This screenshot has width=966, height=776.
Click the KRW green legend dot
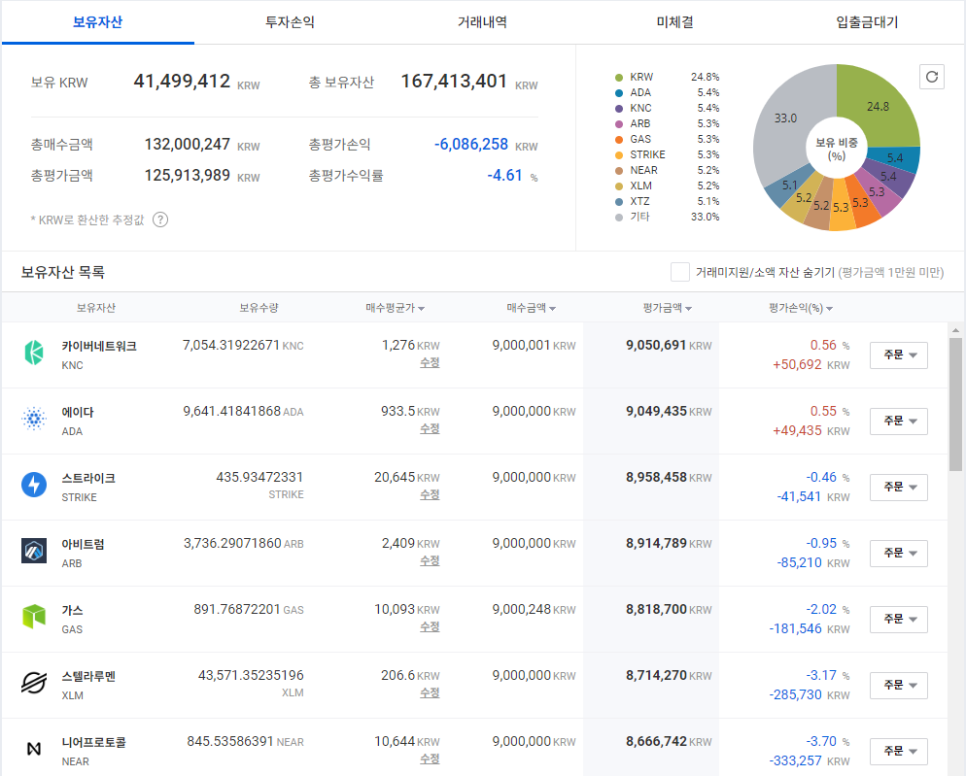tap(619, 78)
